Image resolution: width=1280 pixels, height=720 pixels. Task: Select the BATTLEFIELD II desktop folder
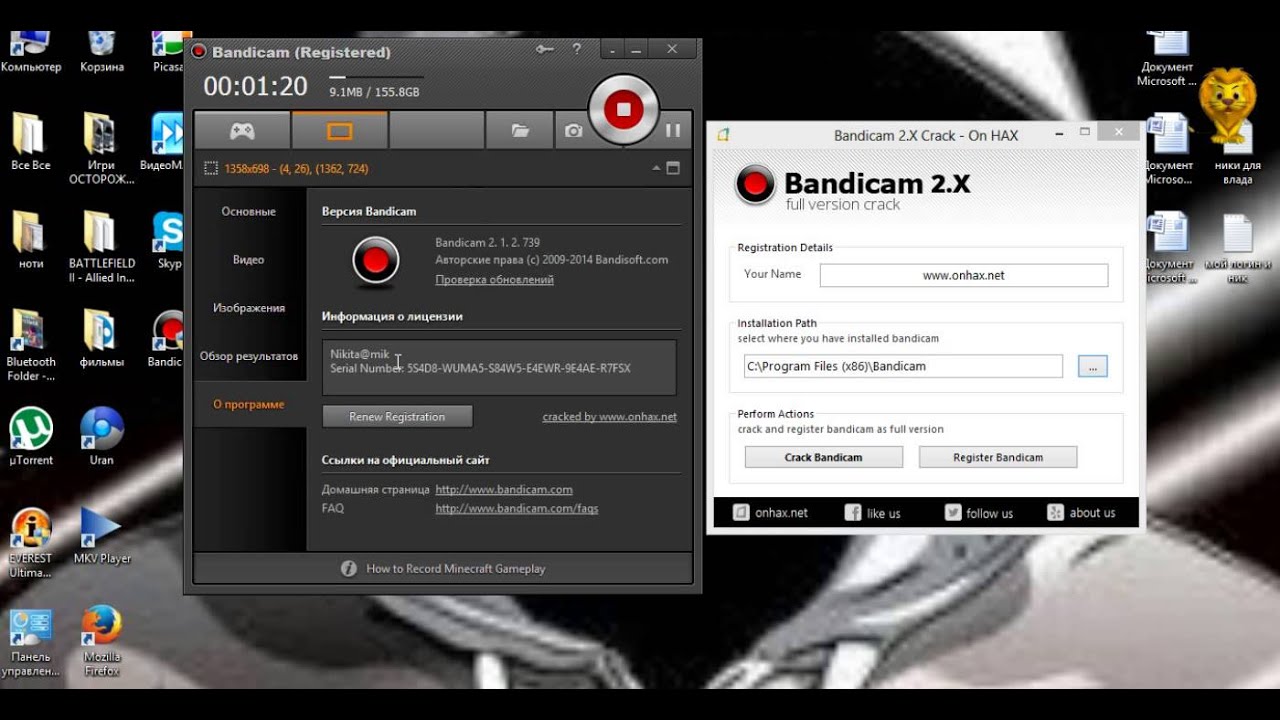pos(101,248)
